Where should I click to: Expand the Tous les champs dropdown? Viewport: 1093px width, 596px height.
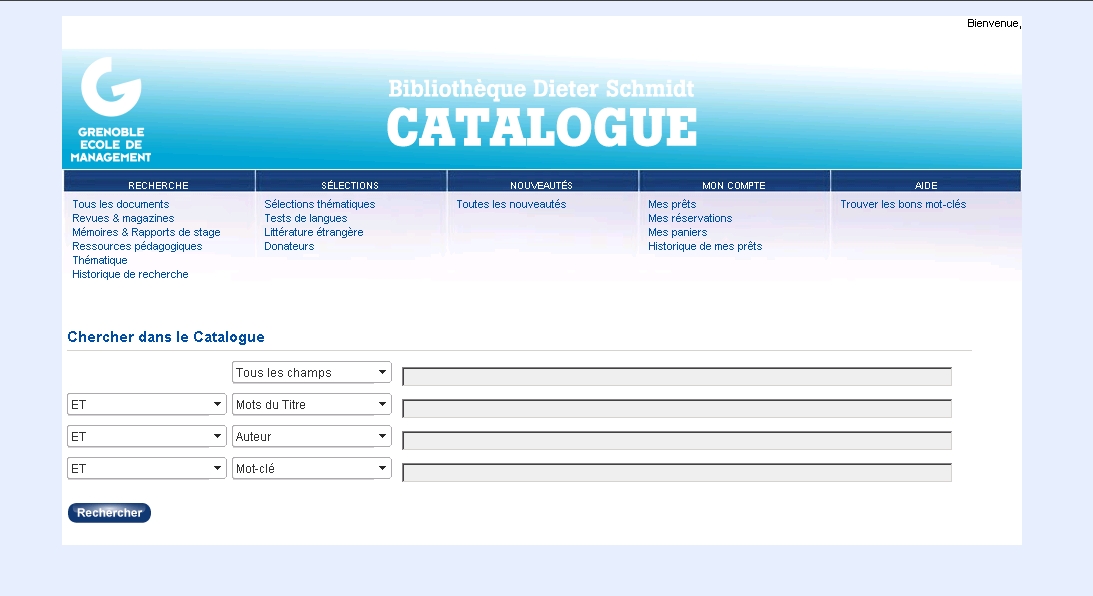(x=312, y=372)
